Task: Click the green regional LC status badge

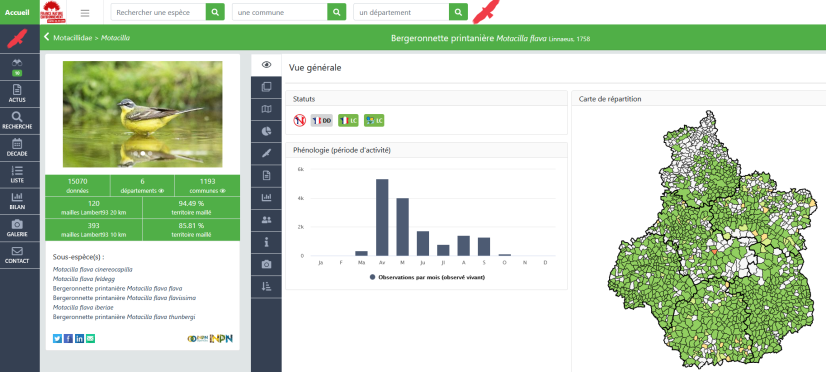Action: click(374, 121)
